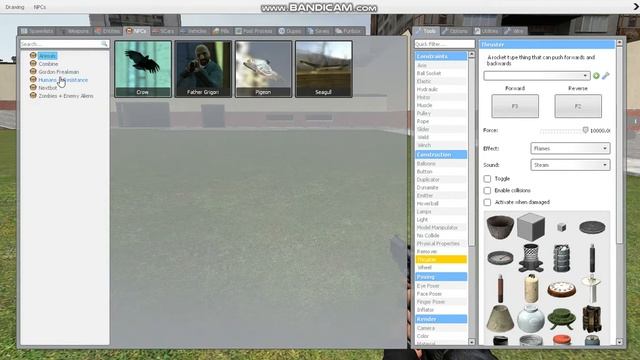The width and height of the screenshot is (640, 360).
Task: Edit presets with the wrench icon
Action: [x=606, y=76]
